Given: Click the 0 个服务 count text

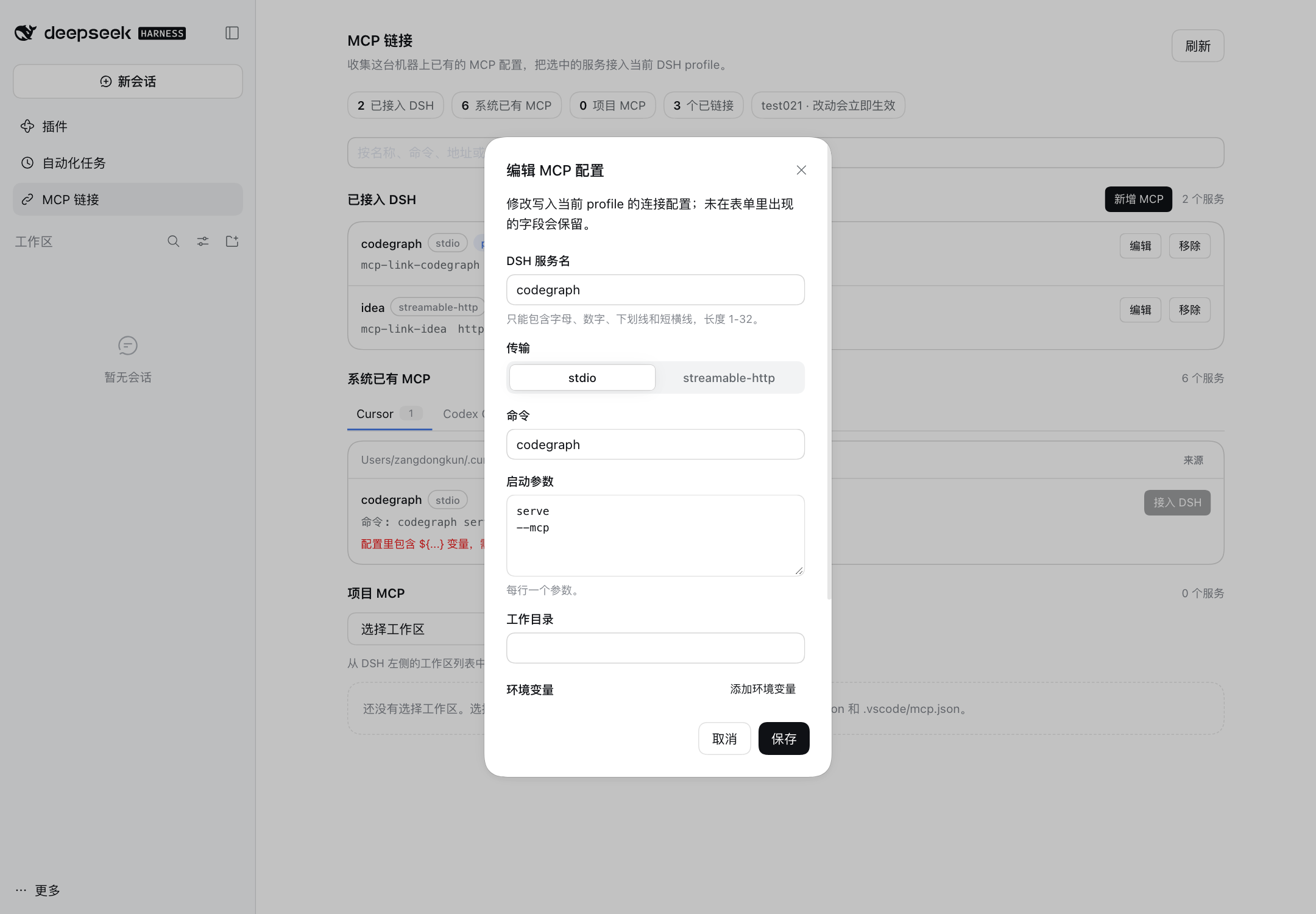Looking at the screenshot, I should (1203, 593).
